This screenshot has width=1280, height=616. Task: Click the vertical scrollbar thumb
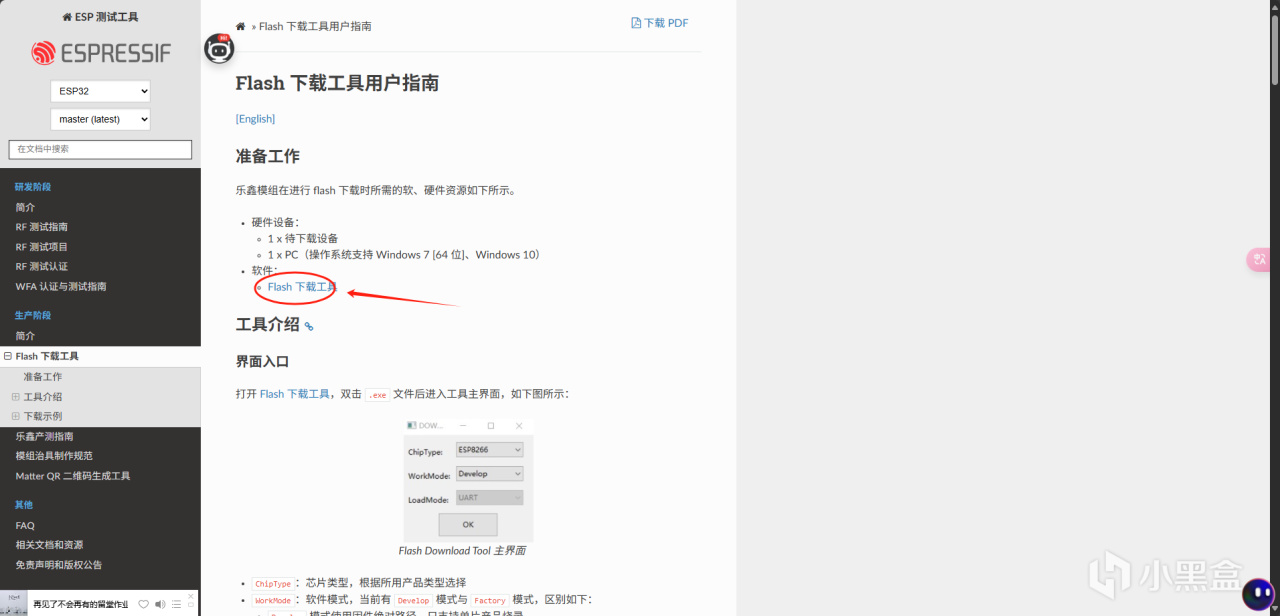click(1273, 50)
